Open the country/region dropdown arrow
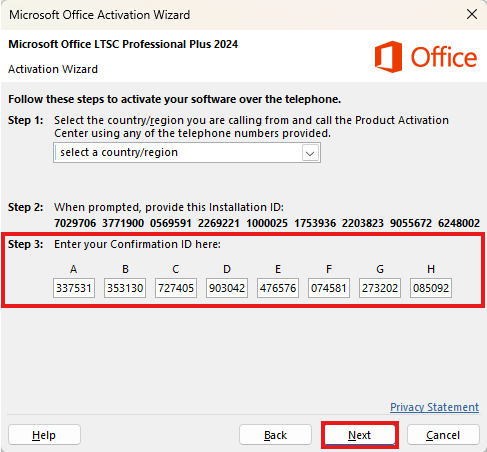This screenshot has height=452, width=487. [310, 153]
